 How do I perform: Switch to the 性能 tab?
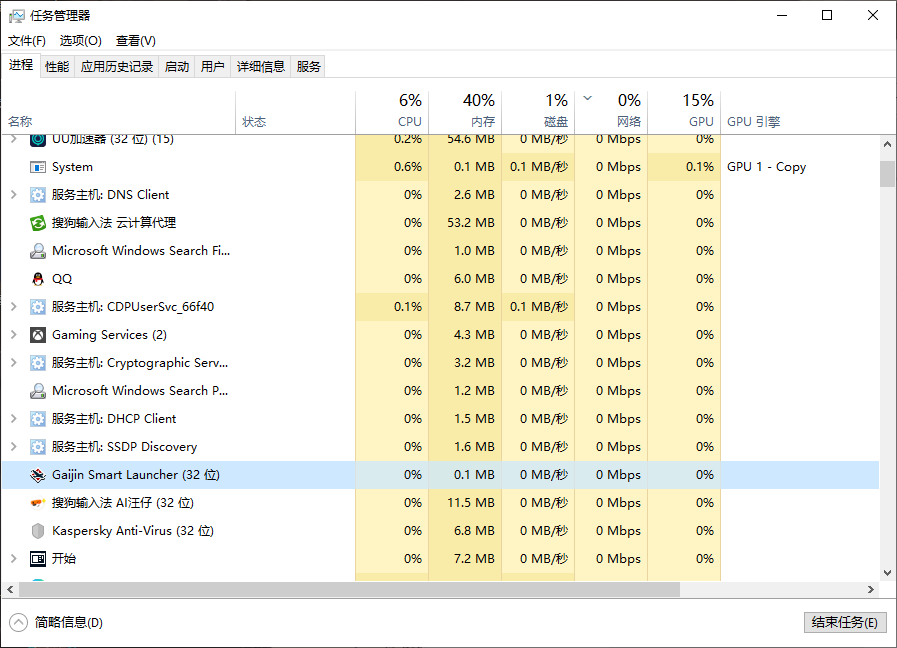tap(57, 67)
